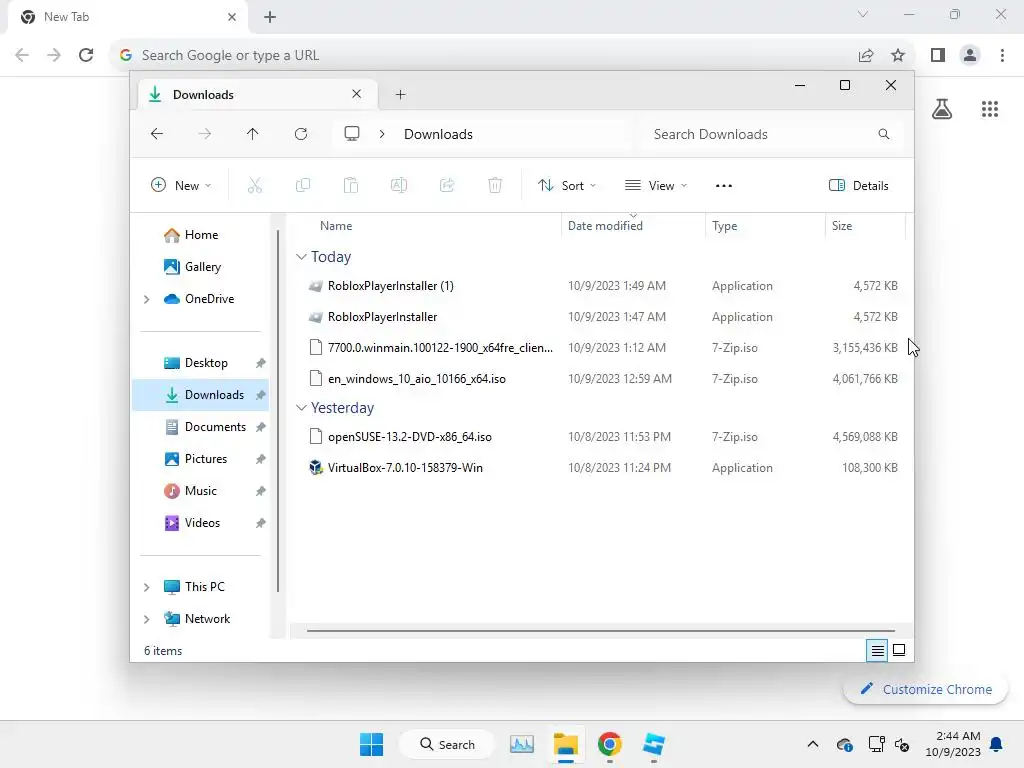This screenshot has height=768, width=1024.
Task: Open the View dropdown menu
Action: pos(656,185)
